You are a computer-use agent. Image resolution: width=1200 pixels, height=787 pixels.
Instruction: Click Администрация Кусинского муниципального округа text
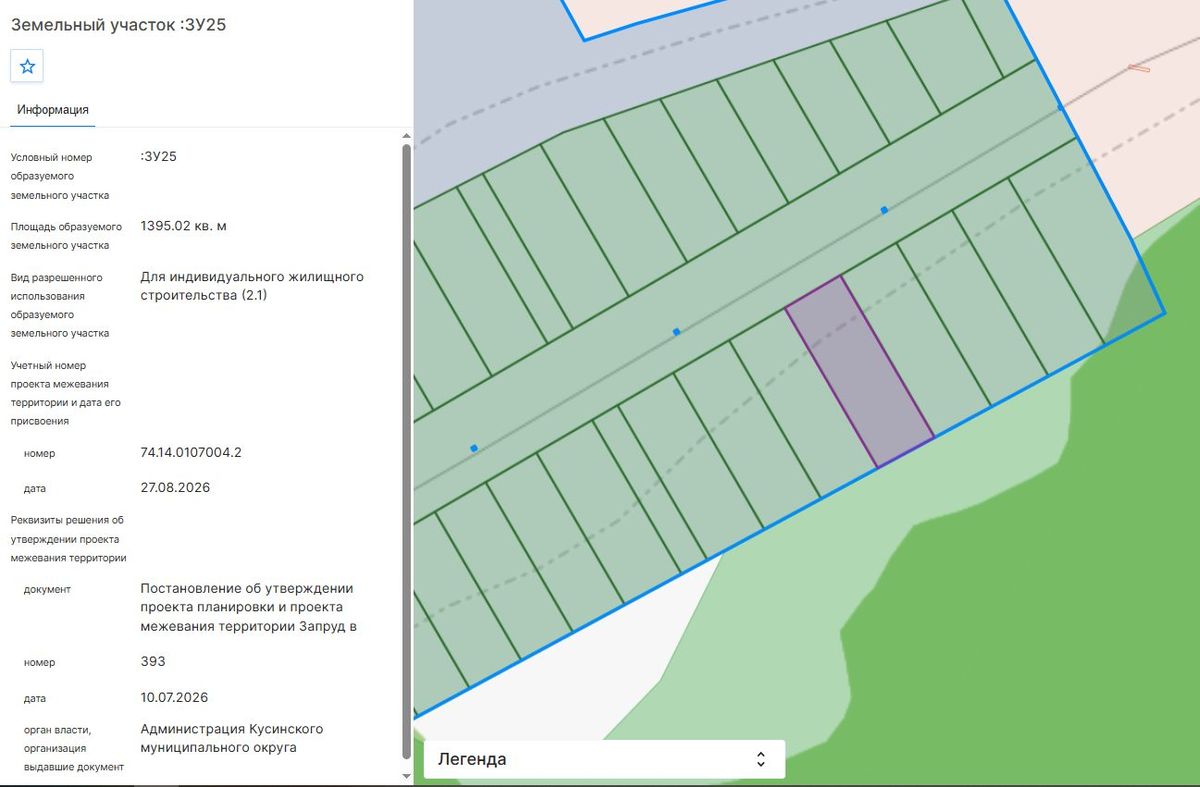pos(232,738)
